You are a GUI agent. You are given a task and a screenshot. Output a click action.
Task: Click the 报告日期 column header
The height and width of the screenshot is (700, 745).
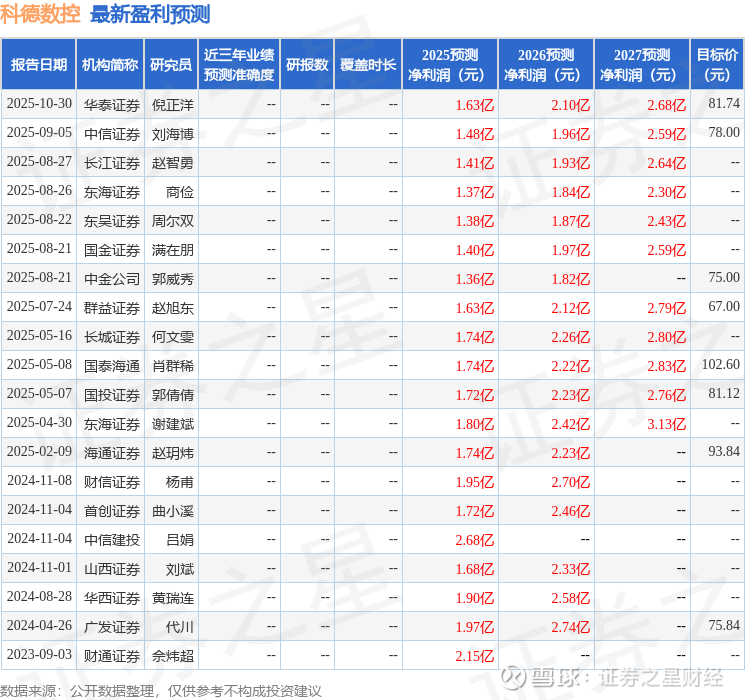38,65
